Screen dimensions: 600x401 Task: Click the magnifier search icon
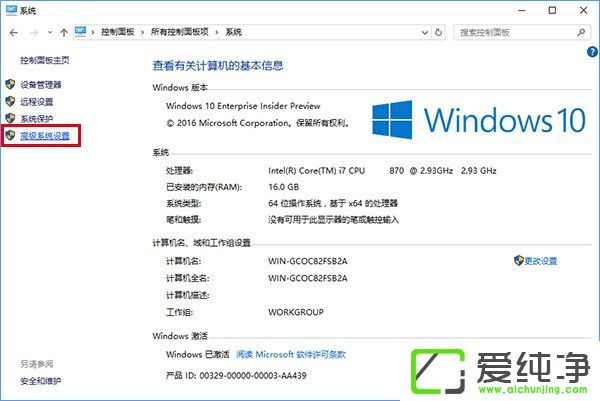pos(581,33)
